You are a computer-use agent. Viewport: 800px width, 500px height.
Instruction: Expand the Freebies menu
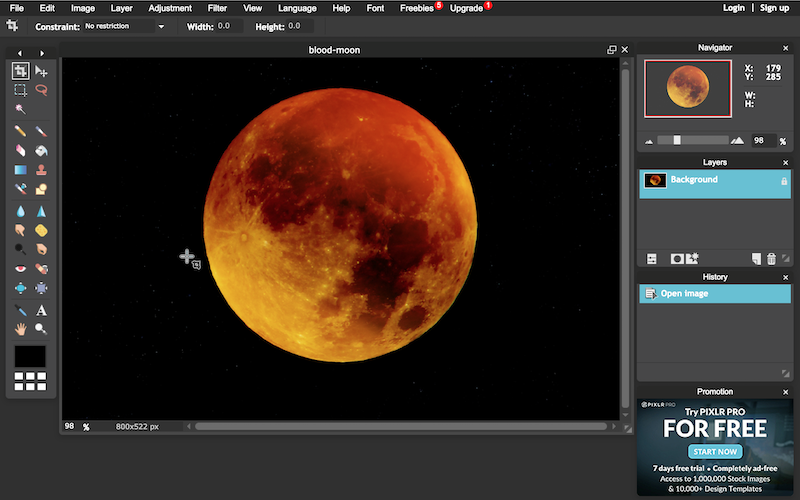pos(417,8)
